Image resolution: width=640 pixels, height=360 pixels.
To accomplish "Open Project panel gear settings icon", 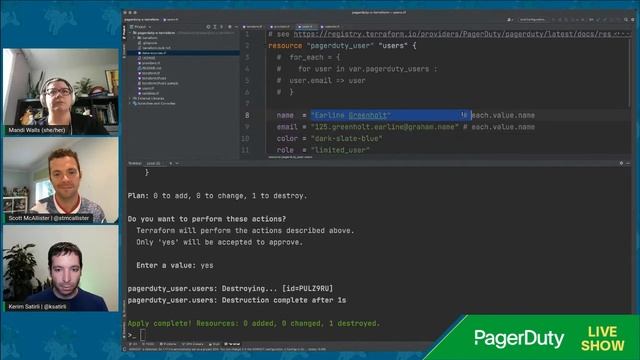I will [x=229, y=27].
